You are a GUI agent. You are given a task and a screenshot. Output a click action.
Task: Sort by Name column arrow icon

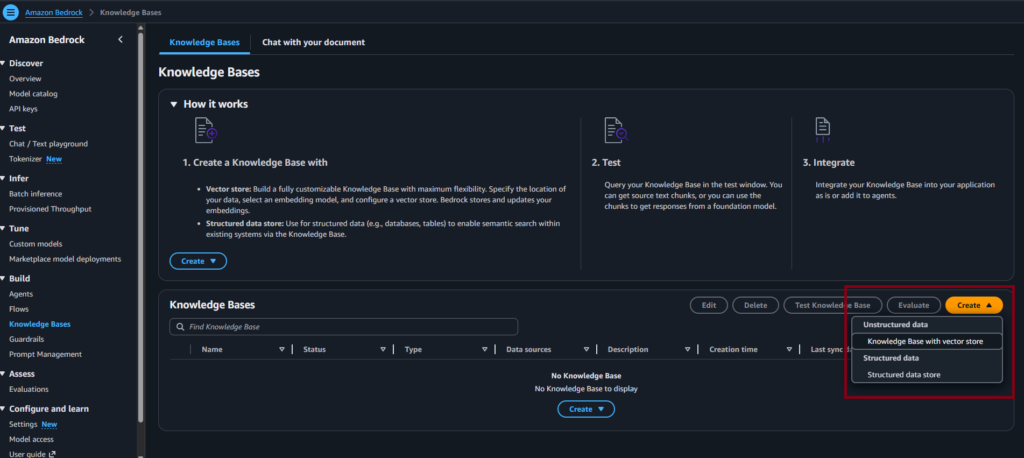click(281, 350)
